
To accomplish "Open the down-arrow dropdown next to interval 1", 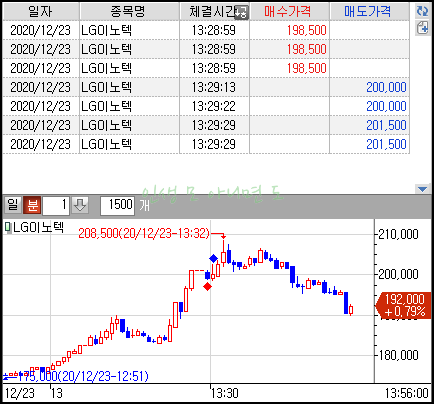I will tap(80, 205).
